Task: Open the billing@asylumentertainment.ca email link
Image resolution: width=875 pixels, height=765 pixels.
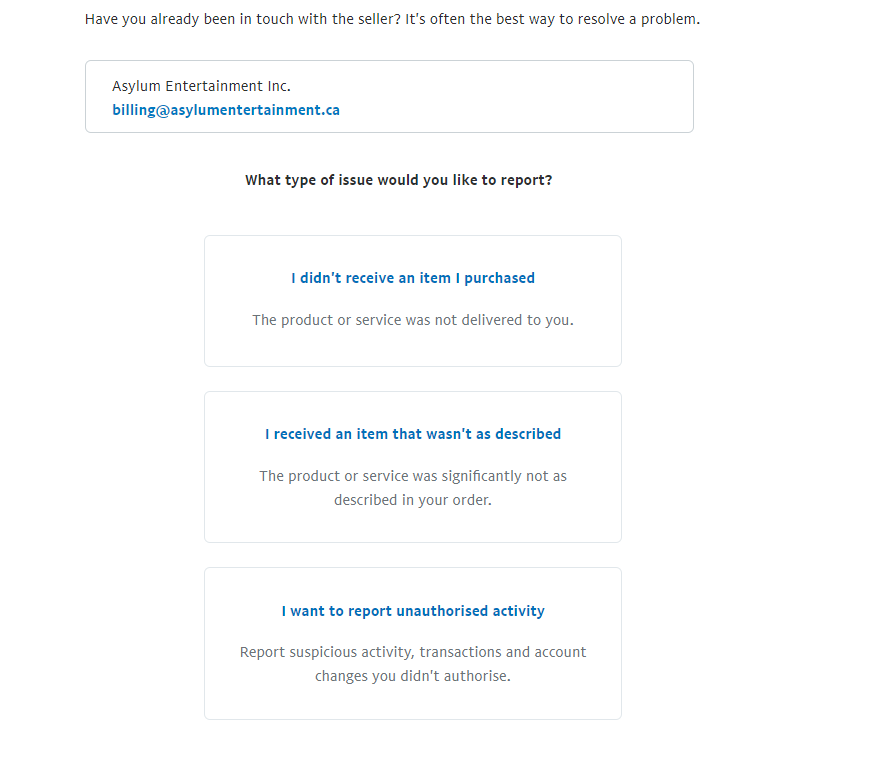Action: click(x=226, y=110)
